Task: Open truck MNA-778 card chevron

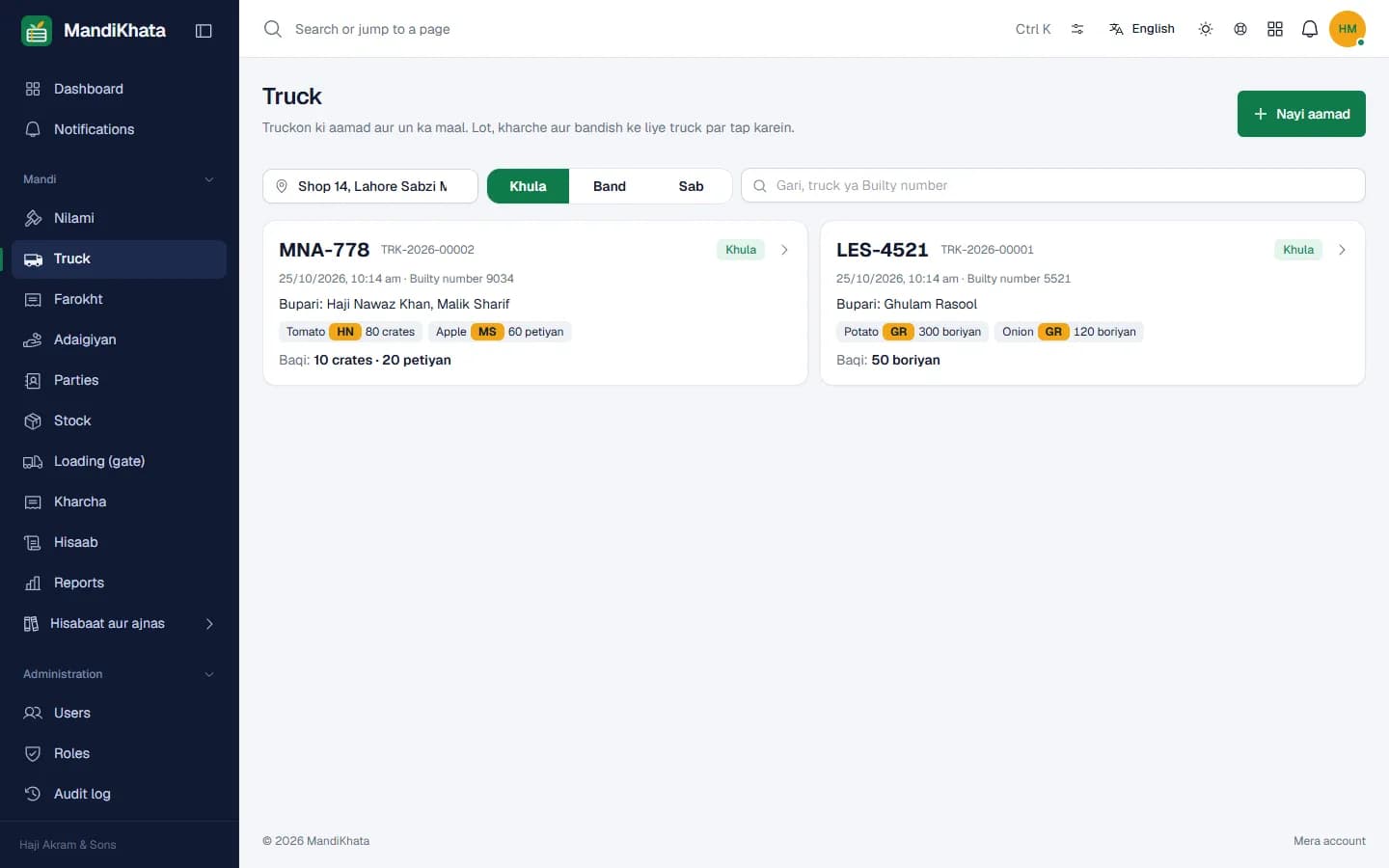Action: [784, 250]
